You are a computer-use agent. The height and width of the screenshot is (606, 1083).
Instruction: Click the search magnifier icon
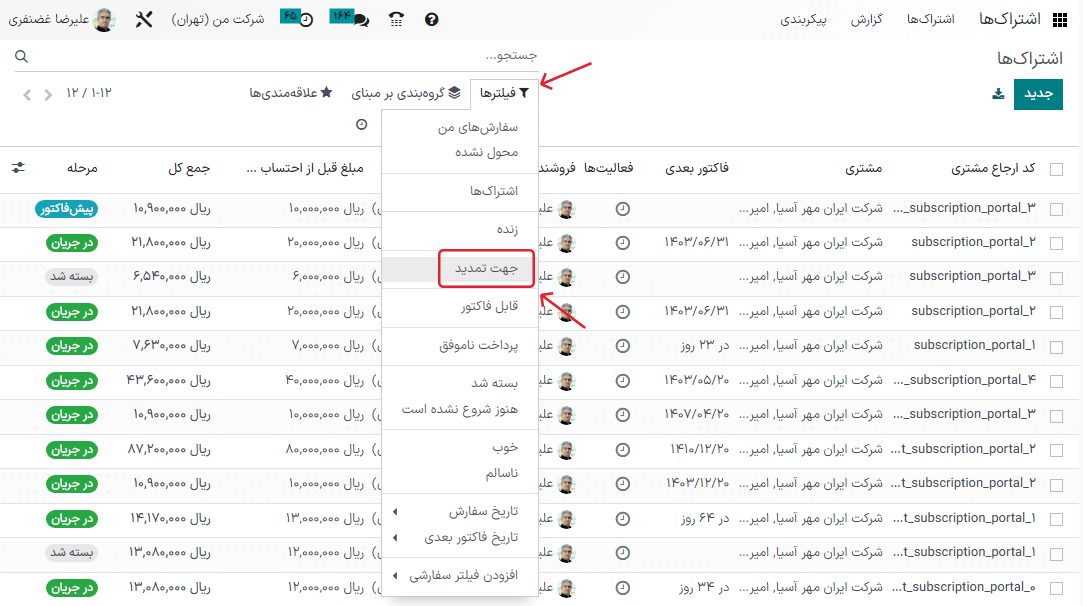(22, 57)
